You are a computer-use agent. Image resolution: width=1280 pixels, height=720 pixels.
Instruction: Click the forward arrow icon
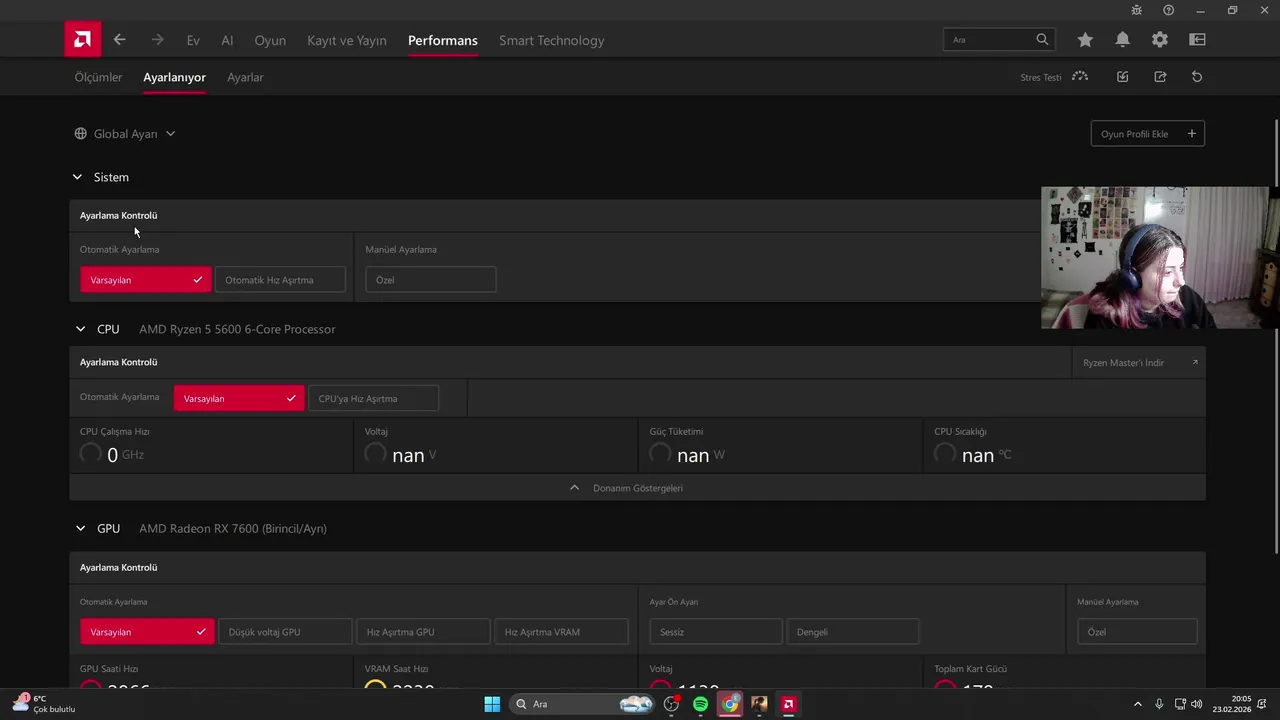coord(157,40)
